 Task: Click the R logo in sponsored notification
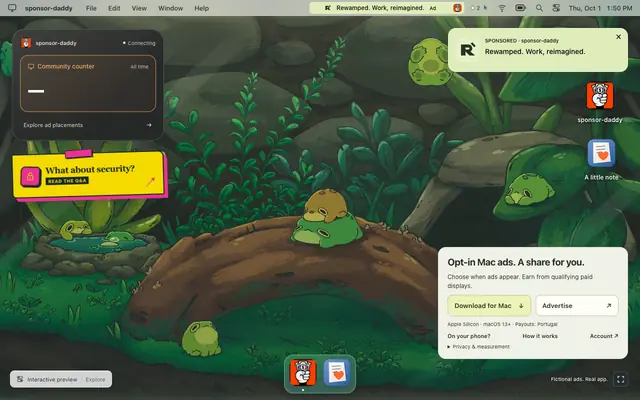pos(468,50)
